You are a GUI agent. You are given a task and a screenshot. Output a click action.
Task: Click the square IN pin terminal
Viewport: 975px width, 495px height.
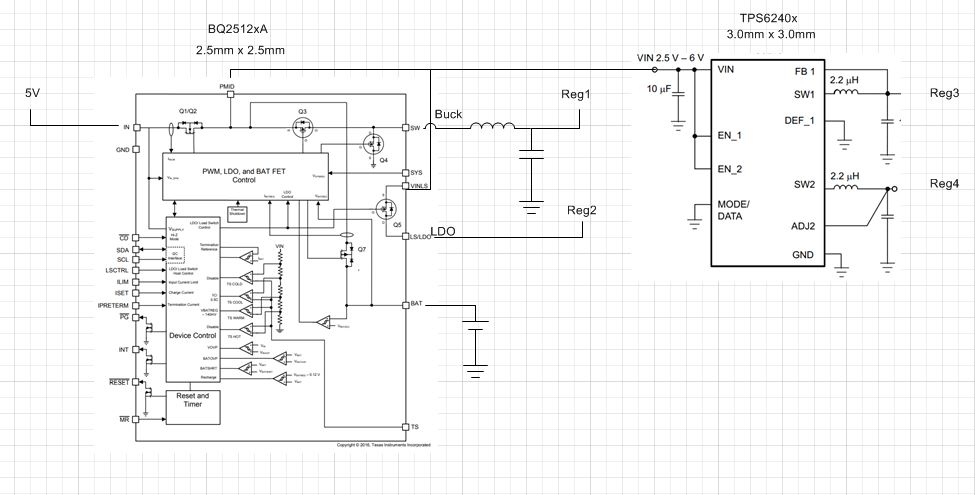[137, 127]
